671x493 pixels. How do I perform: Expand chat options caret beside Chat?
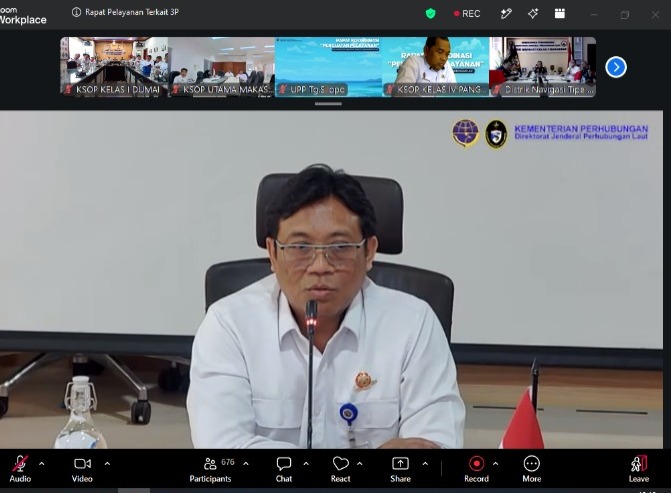(306, 463)
